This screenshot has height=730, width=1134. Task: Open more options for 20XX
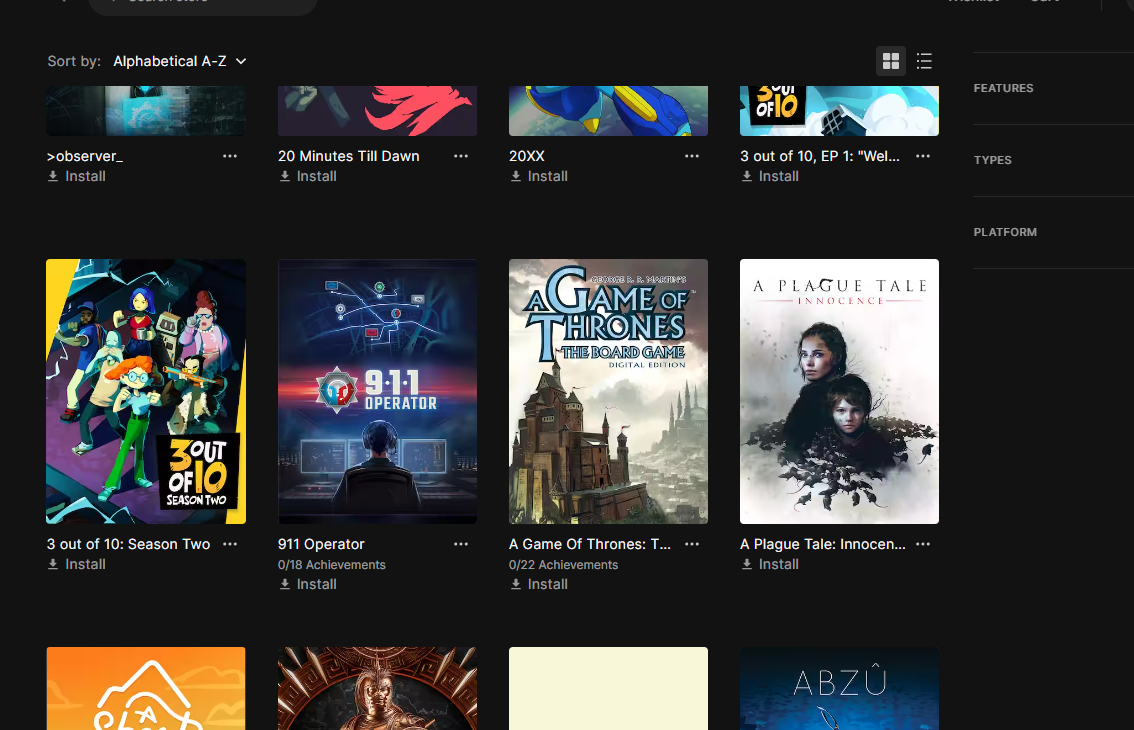point(692,156)
